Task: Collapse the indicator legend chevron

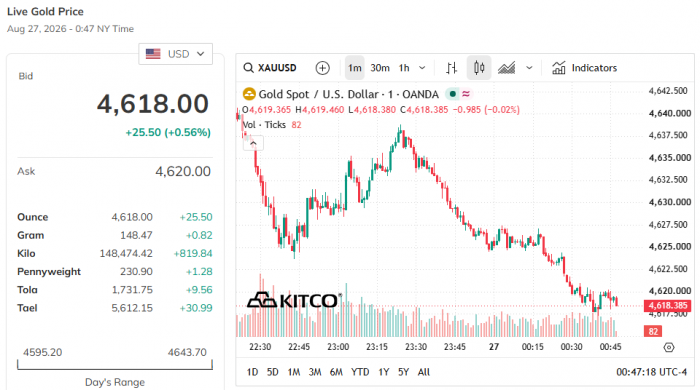Action: pyautogui.click(x=253, y=143)
